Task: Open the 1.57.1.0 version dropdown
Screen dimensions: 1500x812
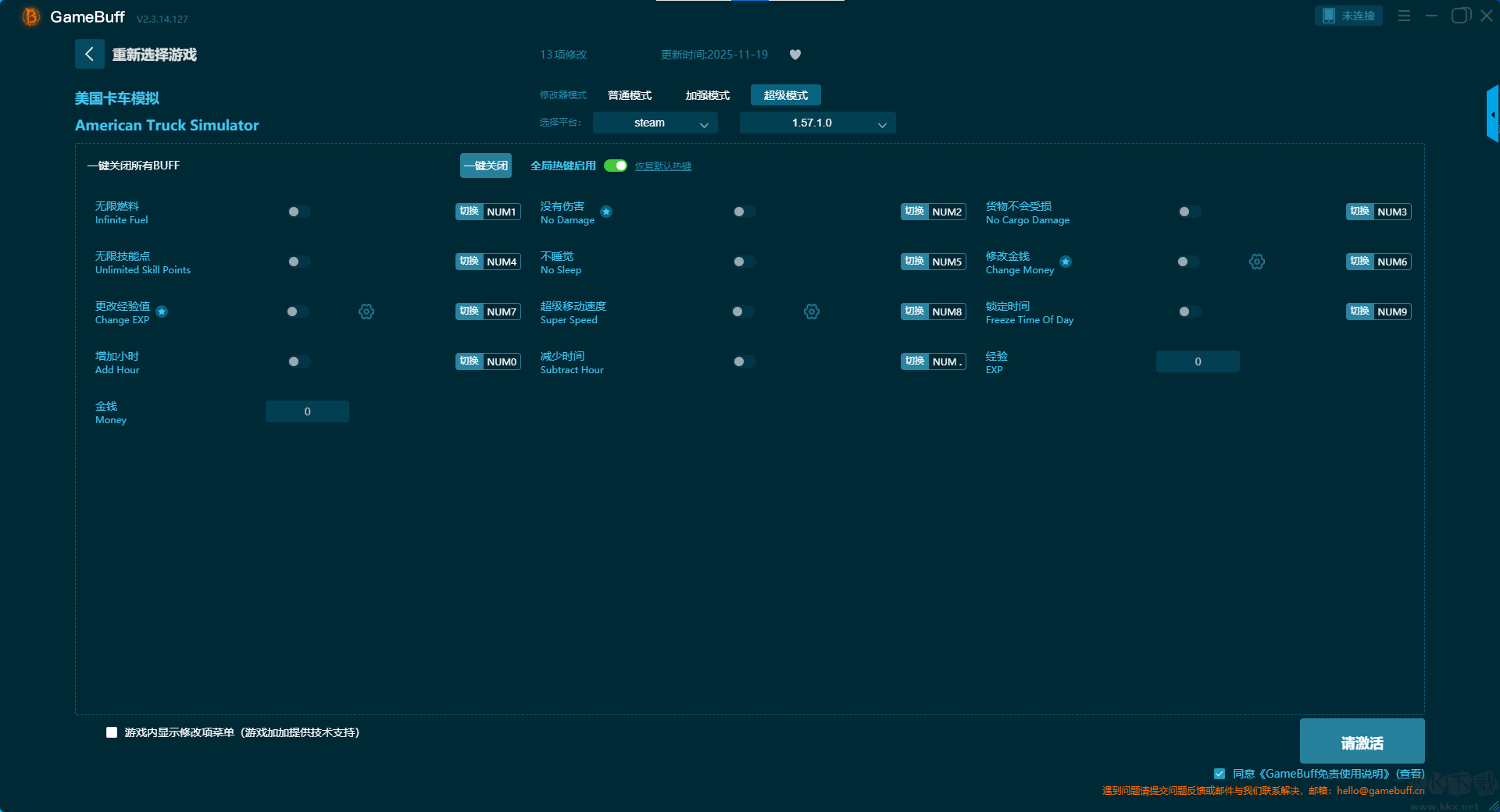Action: [x=817, y=123]
